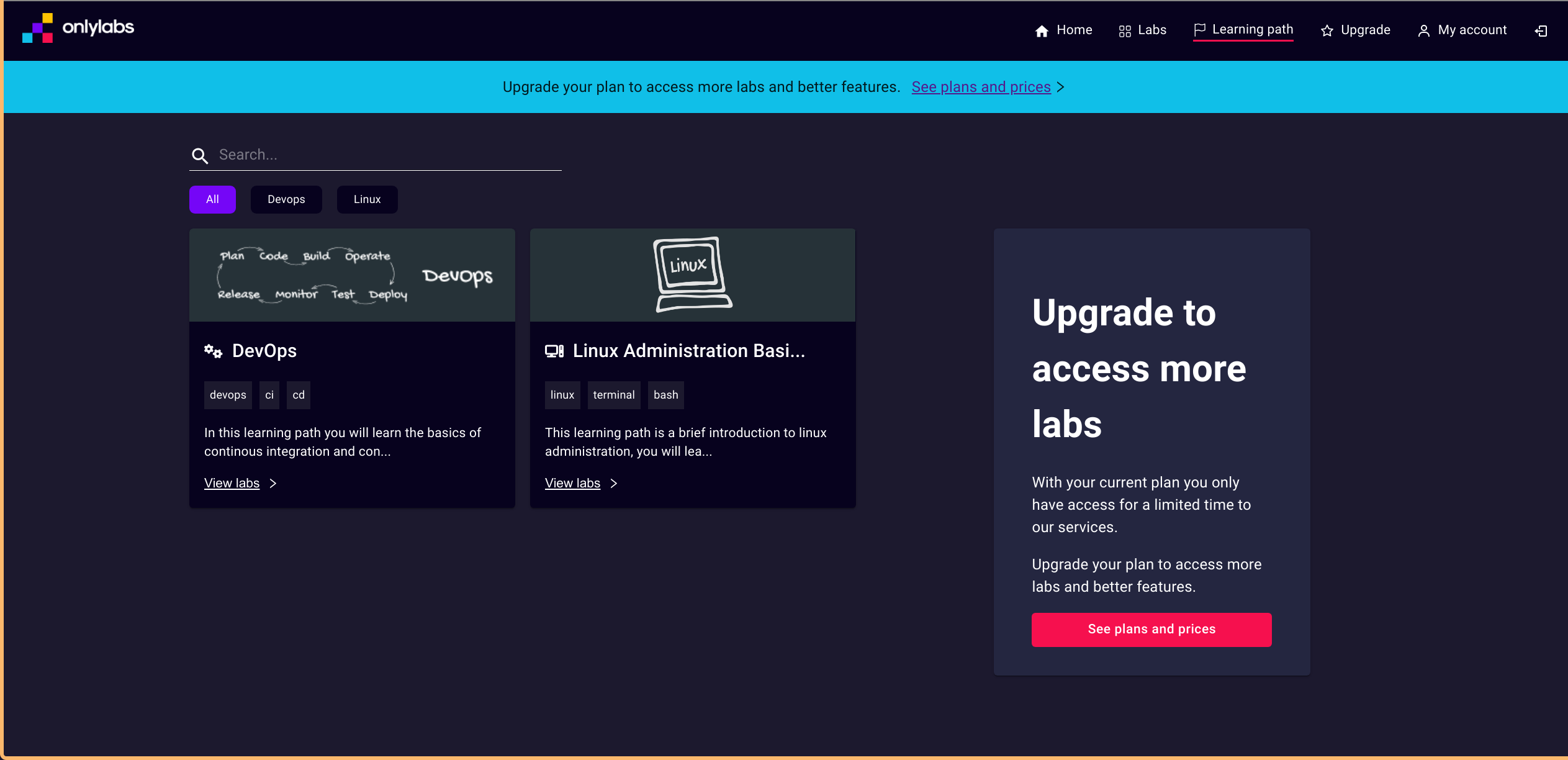
Task: Click the cd tag
Action: point(299,395)
